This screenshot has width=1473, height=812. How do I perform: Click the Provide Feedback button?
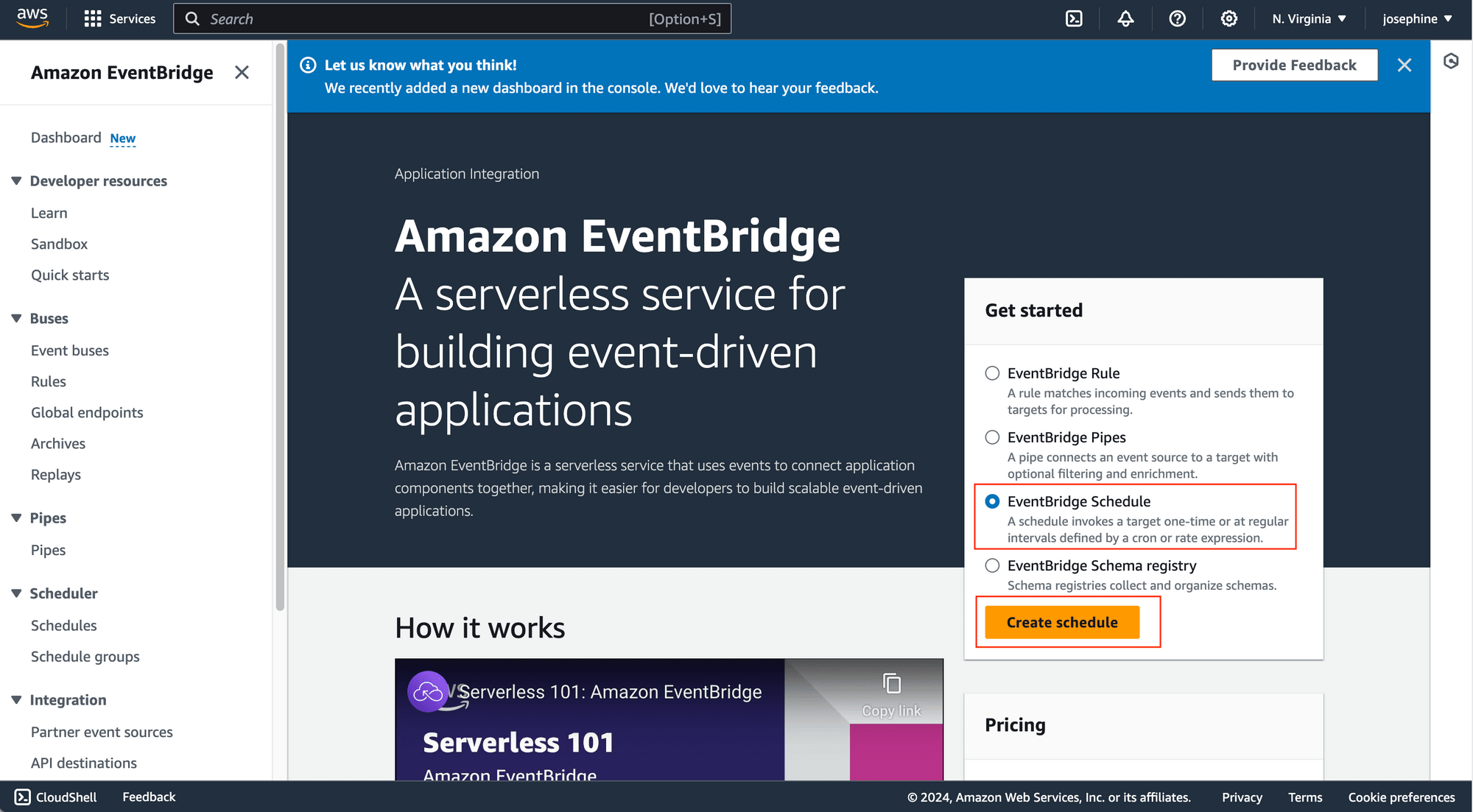(x=1294, y=65)
